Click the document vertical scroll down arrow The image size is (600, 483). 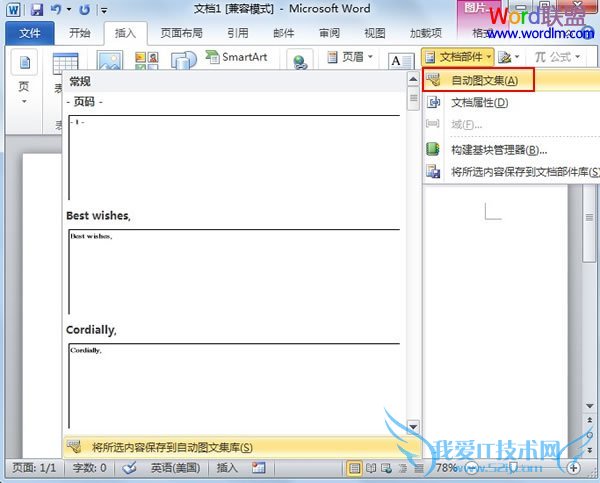(590, 406)
